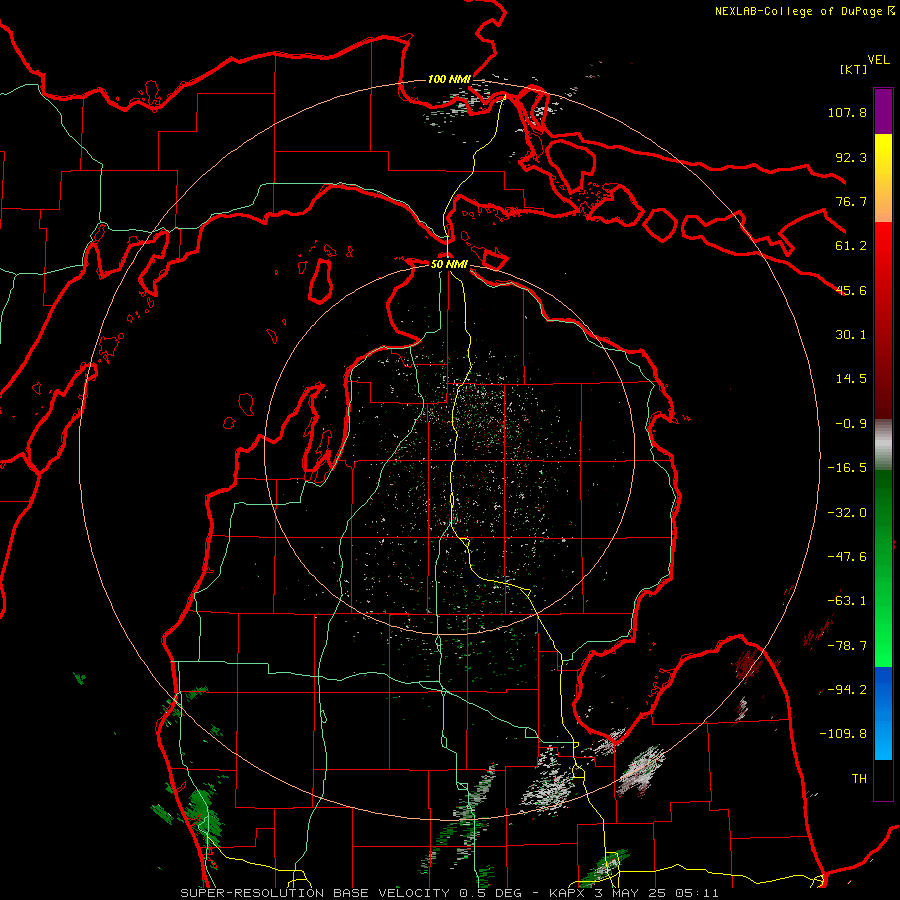Click the -63.1 velocity scale value
The height and width of the screenshot is (900, 900).
point(847,601)
